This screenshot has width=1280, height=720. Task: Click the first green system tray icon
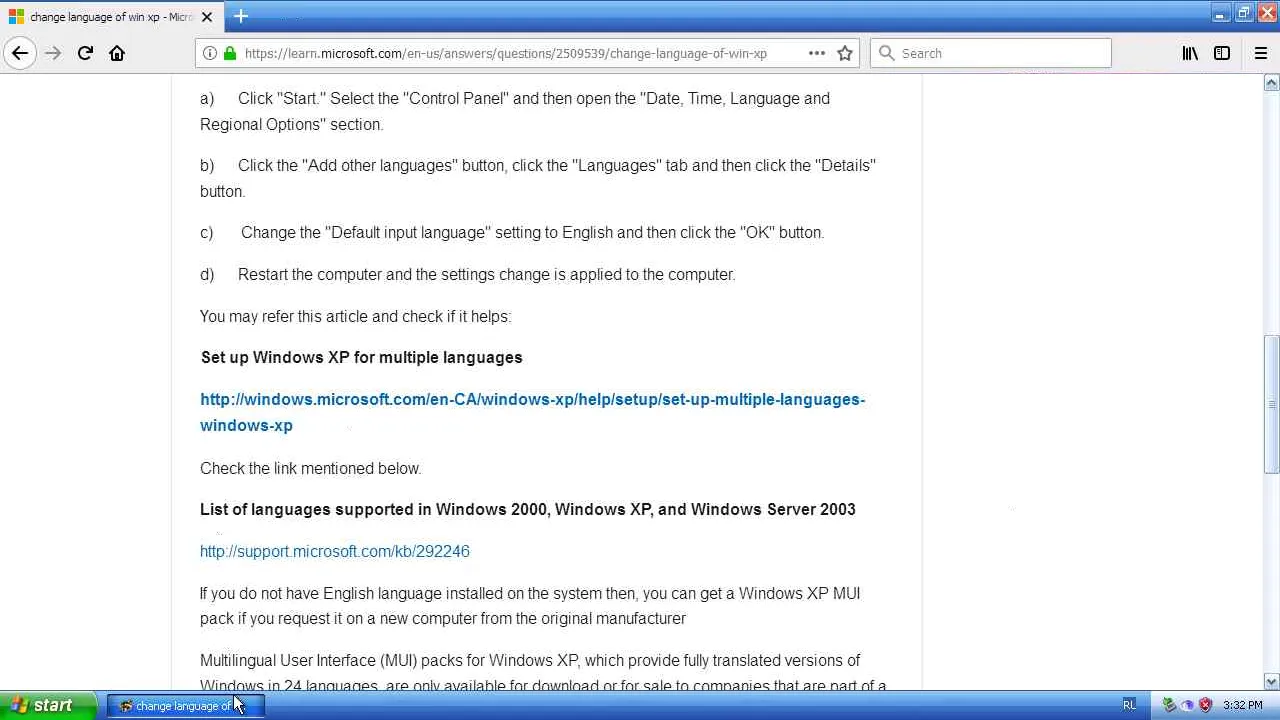[x=1169, y=705]
